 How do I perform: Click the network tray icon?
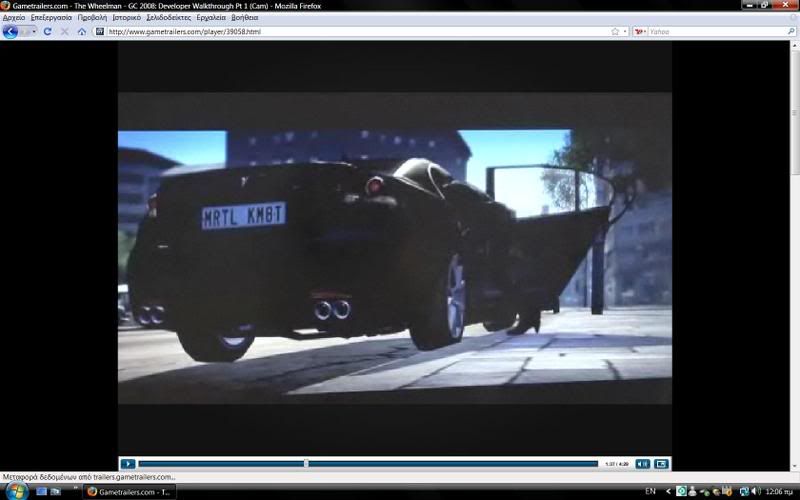tap(744, 491)
